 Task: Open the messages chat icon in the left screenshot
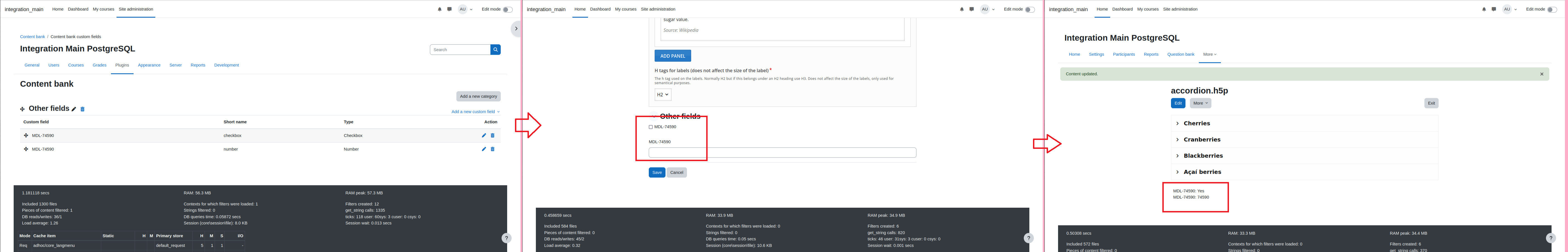pos(449,9)
